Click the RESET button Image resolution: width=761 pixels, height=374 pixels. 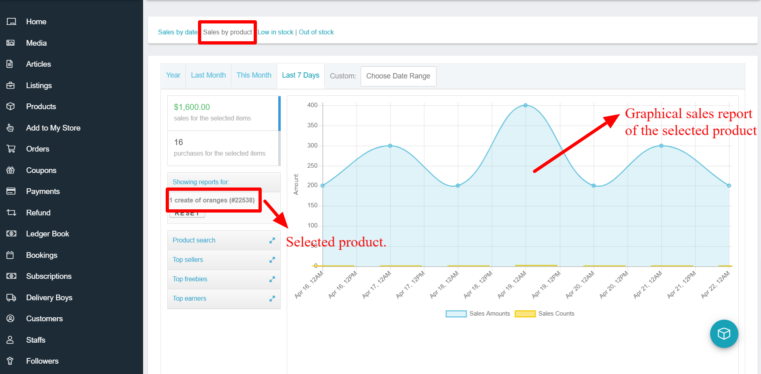pos(187,214)
